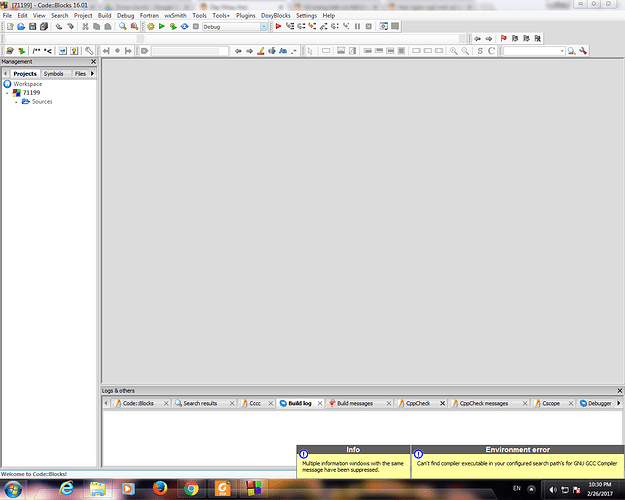The height and width of the screenshot is (500, 625).
Task: Open the Fortran menu
Action: tap(149, 16)
